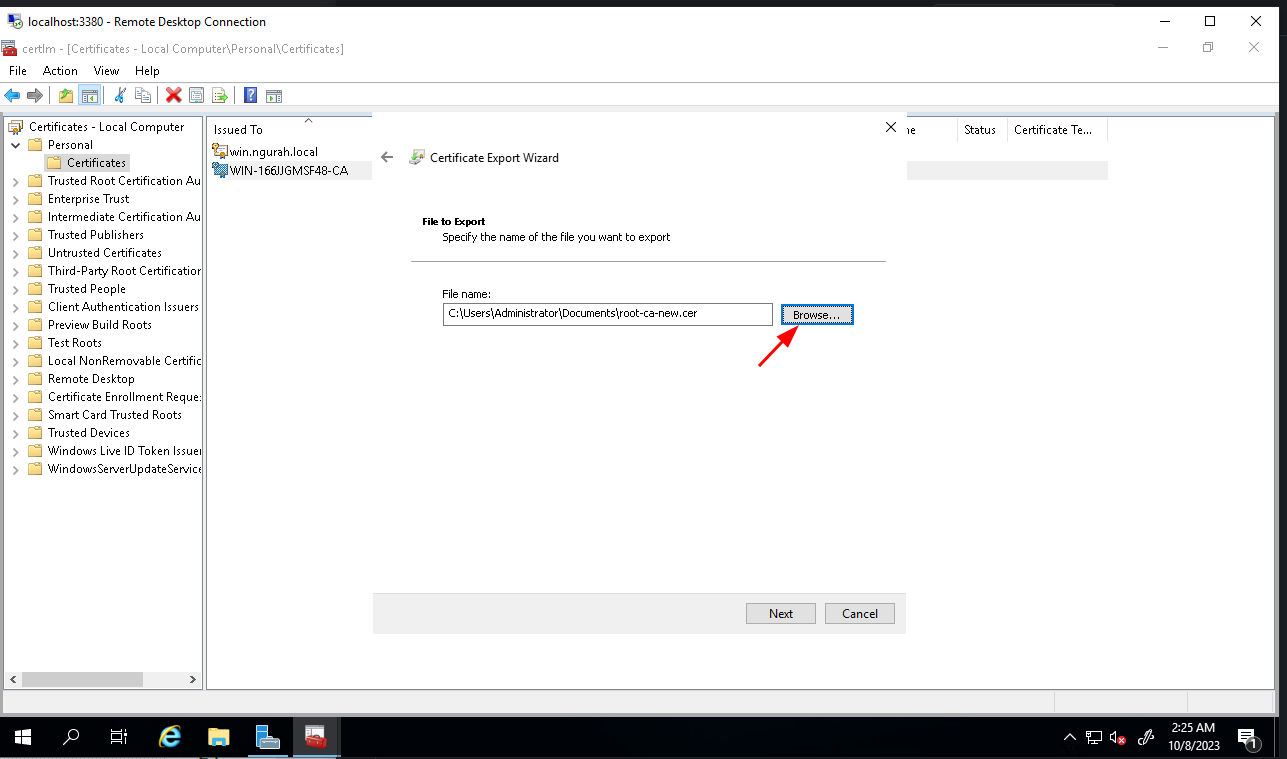
Task: Go back using the wizard's back arrow
Action: (388, 157)
